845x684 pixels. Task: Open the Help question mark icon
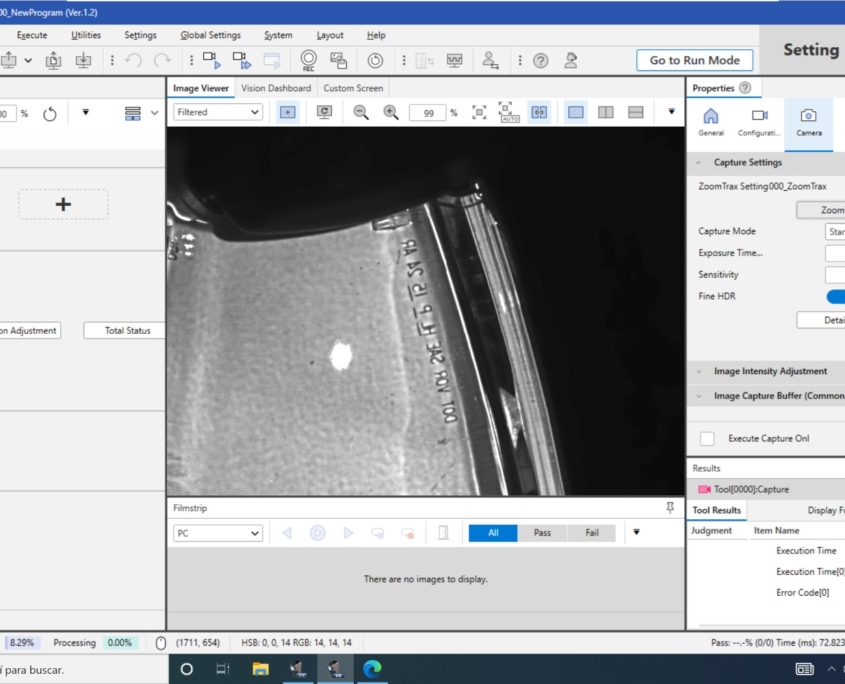tap(541, 60)
